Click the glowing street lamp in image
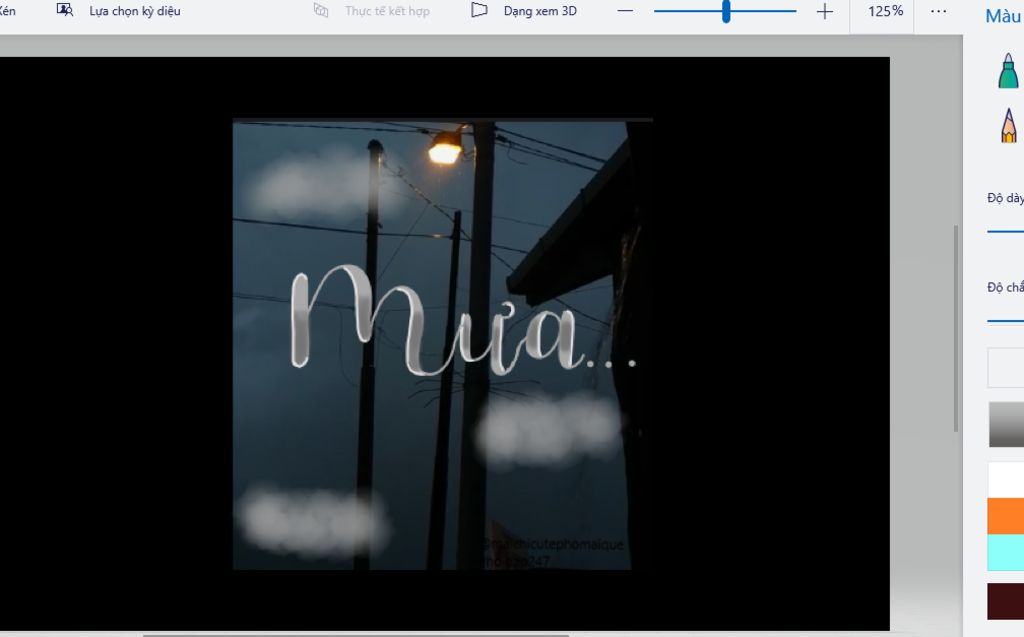Image resolution: width=1024 pixels, height=637 pixels. click(445, 148)
